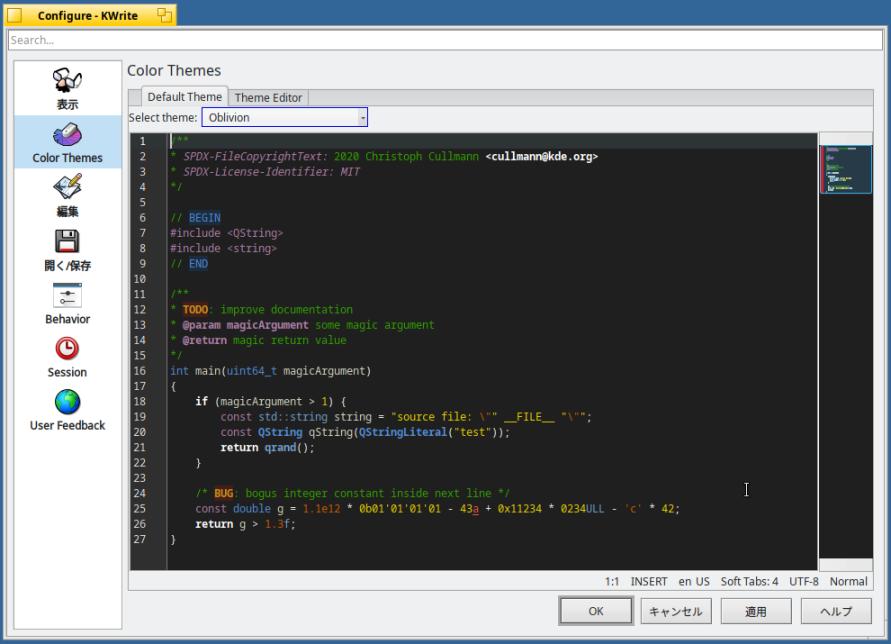This screenshot has width=891, height=644.
Task: Click the UTF-8 encoding status entry
Action: [803, 581]
